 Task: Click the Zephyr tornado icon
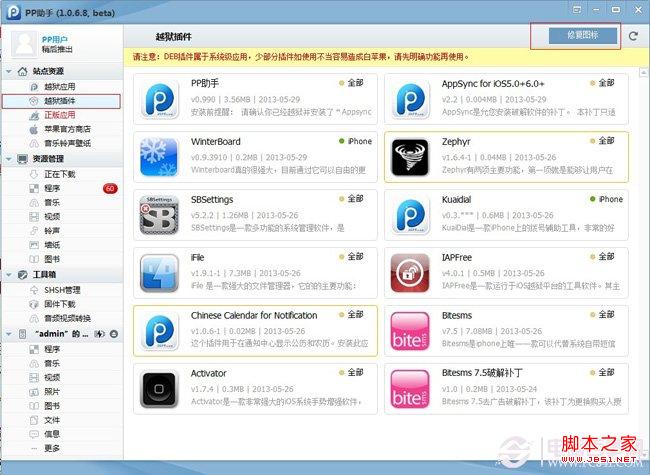pos(410,157)
